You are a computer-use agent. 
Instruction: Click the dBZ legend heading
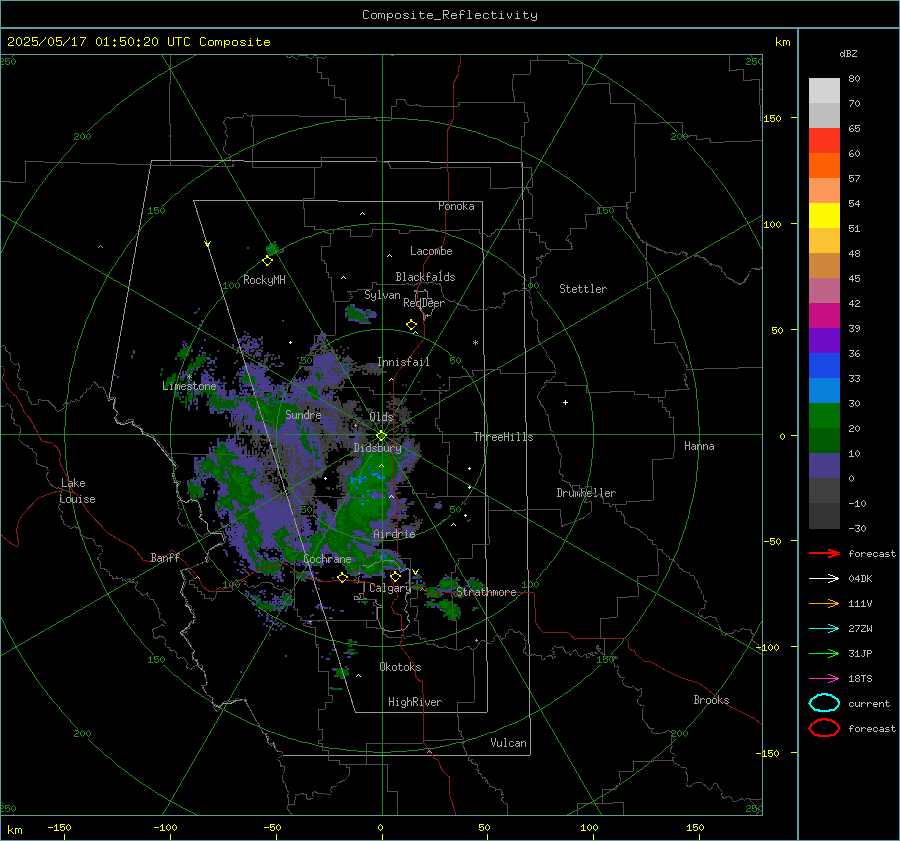tap(848, 53)
